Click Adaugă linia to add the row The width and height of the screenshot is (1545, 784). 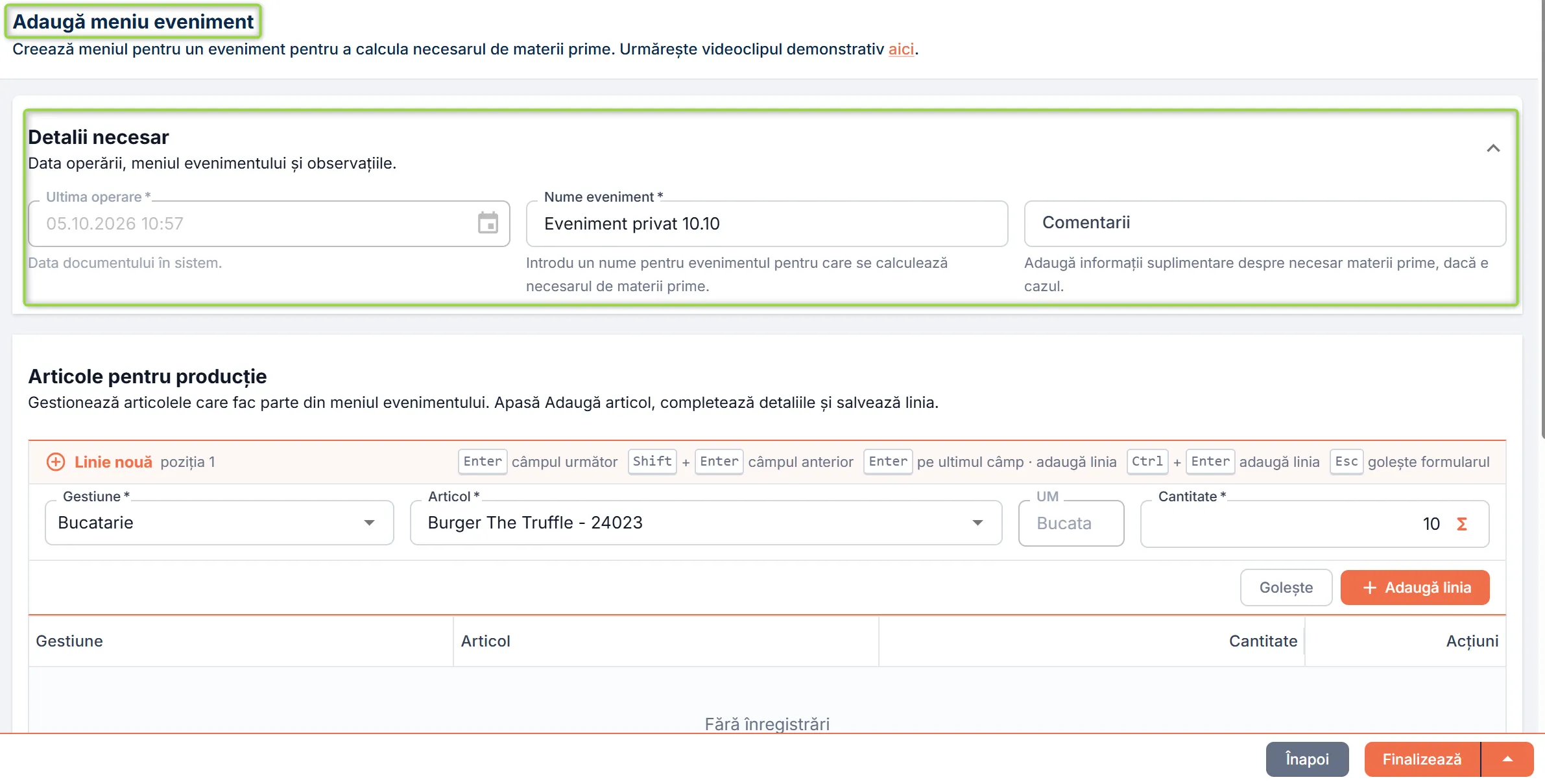pos(1415,588)
